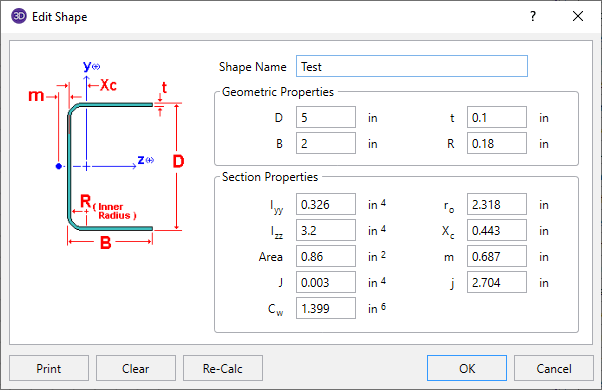
Task: Click the Geometric Properties group label
Action: coord(278,92)
